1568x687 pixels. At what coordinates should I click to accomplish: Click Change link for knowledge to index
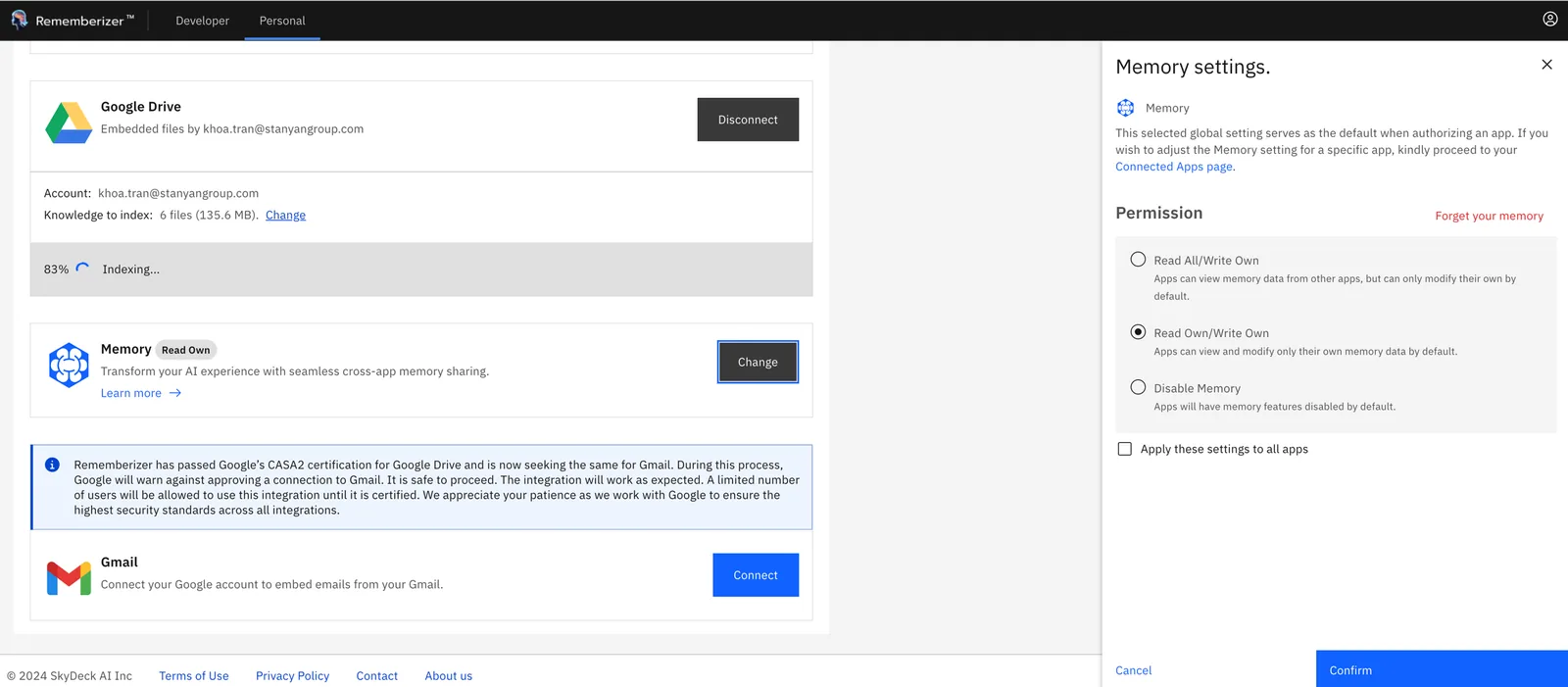pyautogui.click(x=285, y=215)
